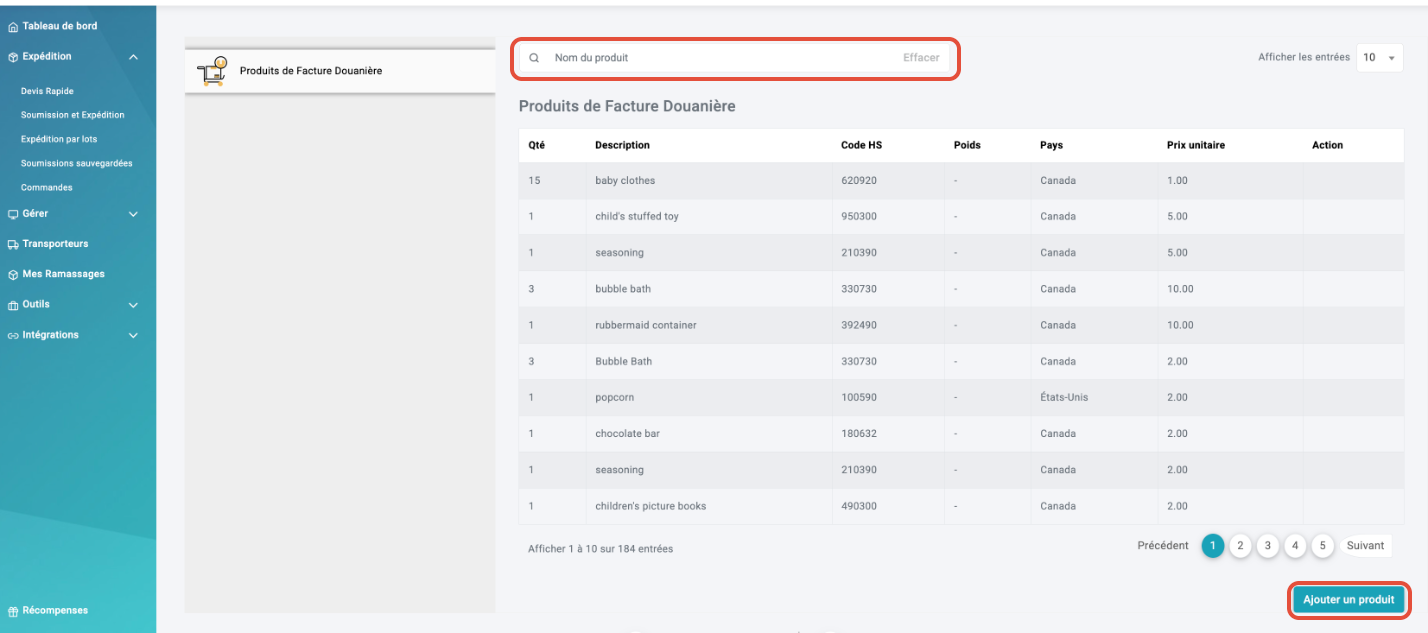Click the Action column header

pyautogui.click(x=1327, y=145)
